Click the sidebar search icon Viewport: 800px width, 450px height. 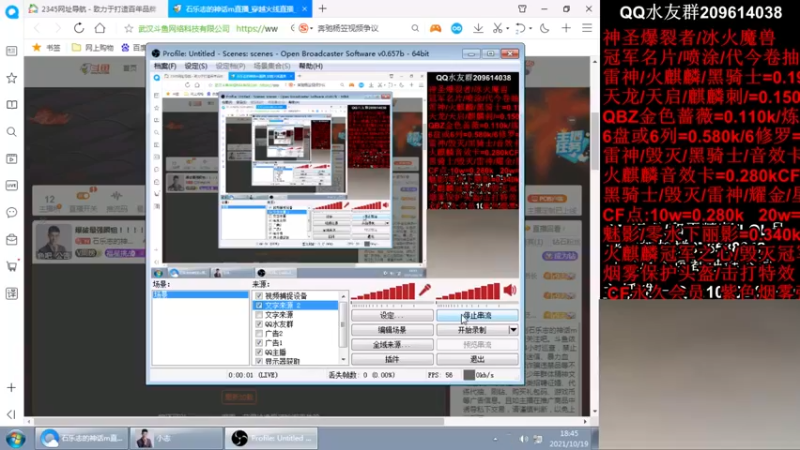coord(11,132)
